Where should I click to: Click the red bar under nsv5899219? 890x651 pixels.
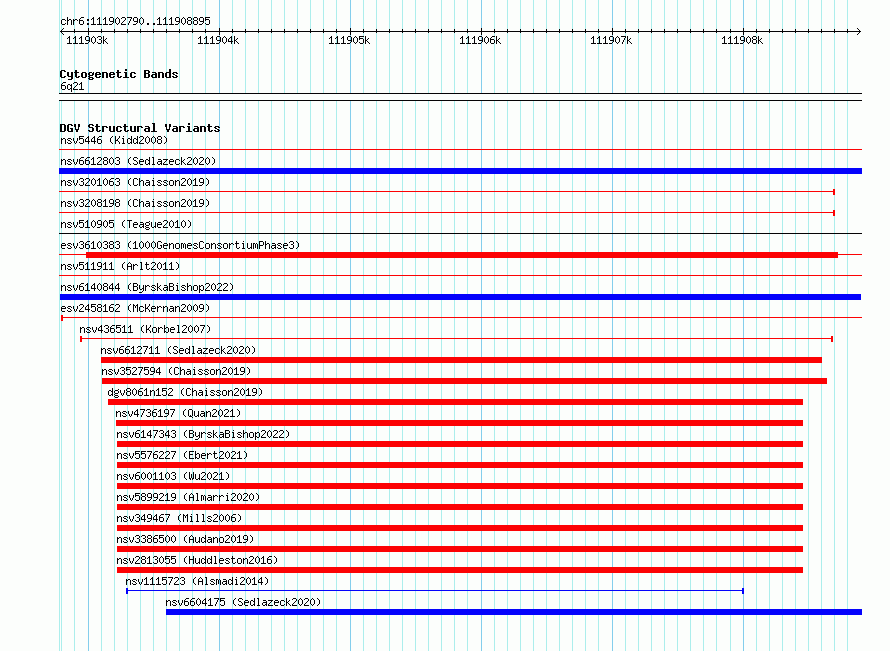(460, 507)
